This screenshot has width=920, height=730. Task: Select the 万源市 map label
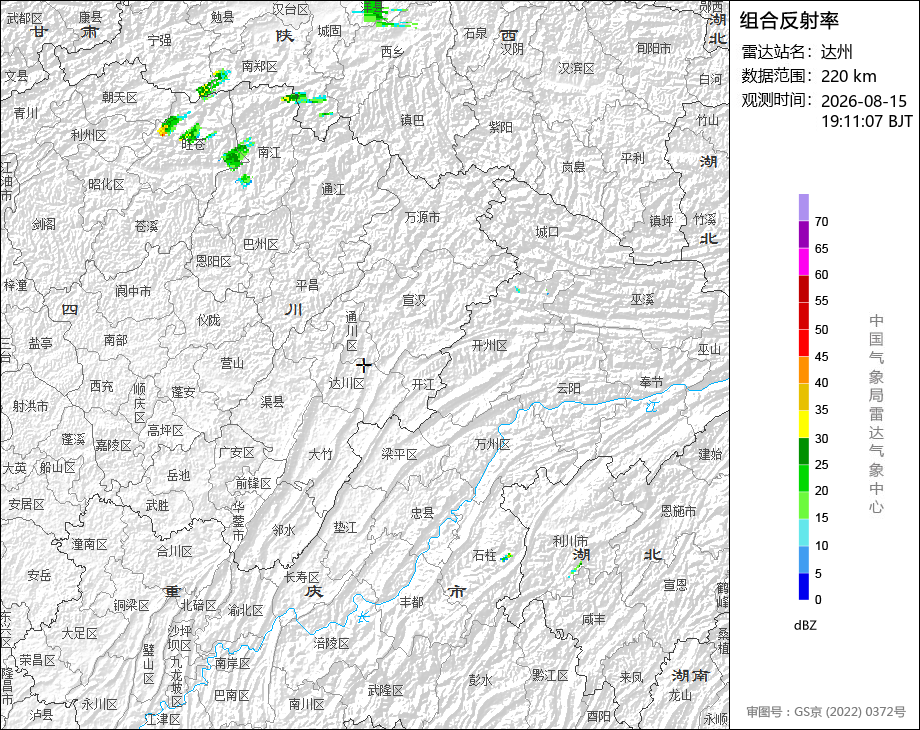422,217
